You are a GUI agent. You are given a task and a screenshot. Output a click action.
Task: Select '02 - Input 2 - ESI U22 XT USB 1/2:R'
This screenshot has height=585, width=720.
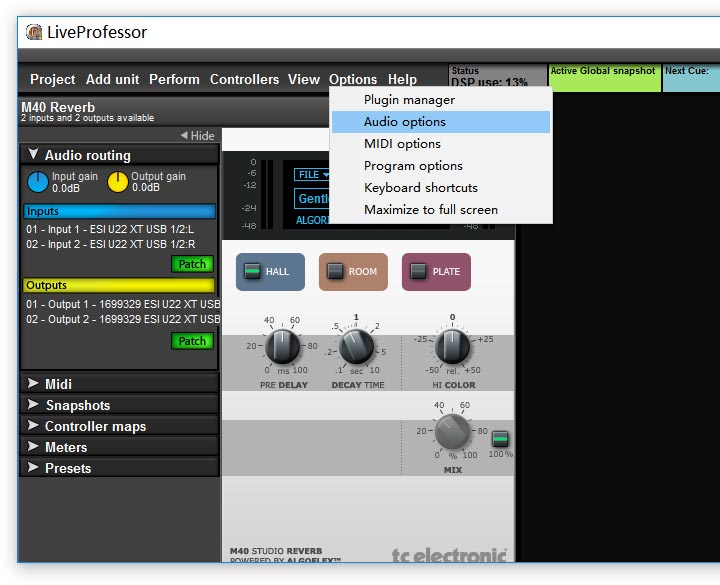[x=111, y=244]
